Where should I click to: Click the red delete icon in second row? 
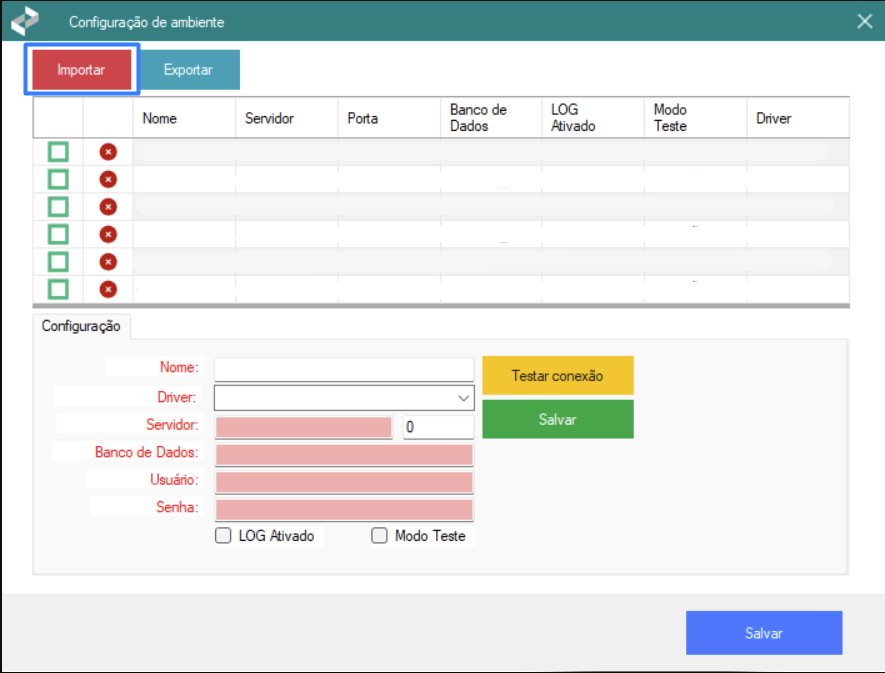coord(108,179)
